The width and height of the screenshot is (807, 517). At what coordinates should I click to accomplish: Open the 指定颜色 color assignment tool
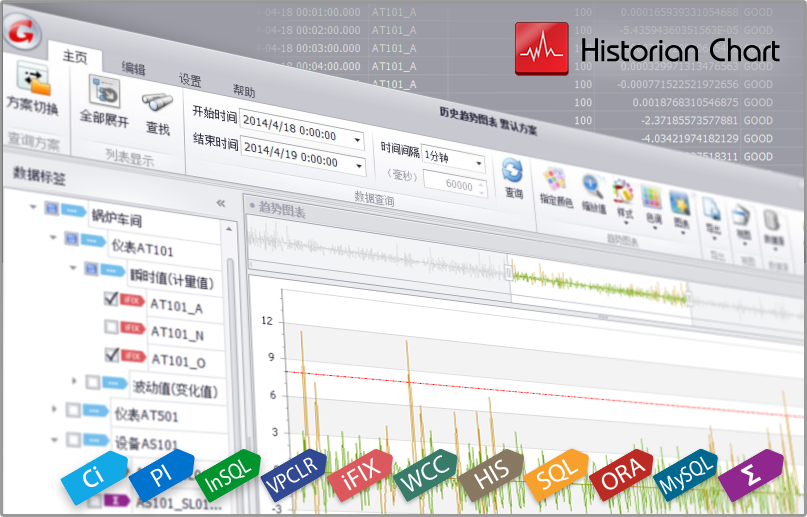(554, 181)
